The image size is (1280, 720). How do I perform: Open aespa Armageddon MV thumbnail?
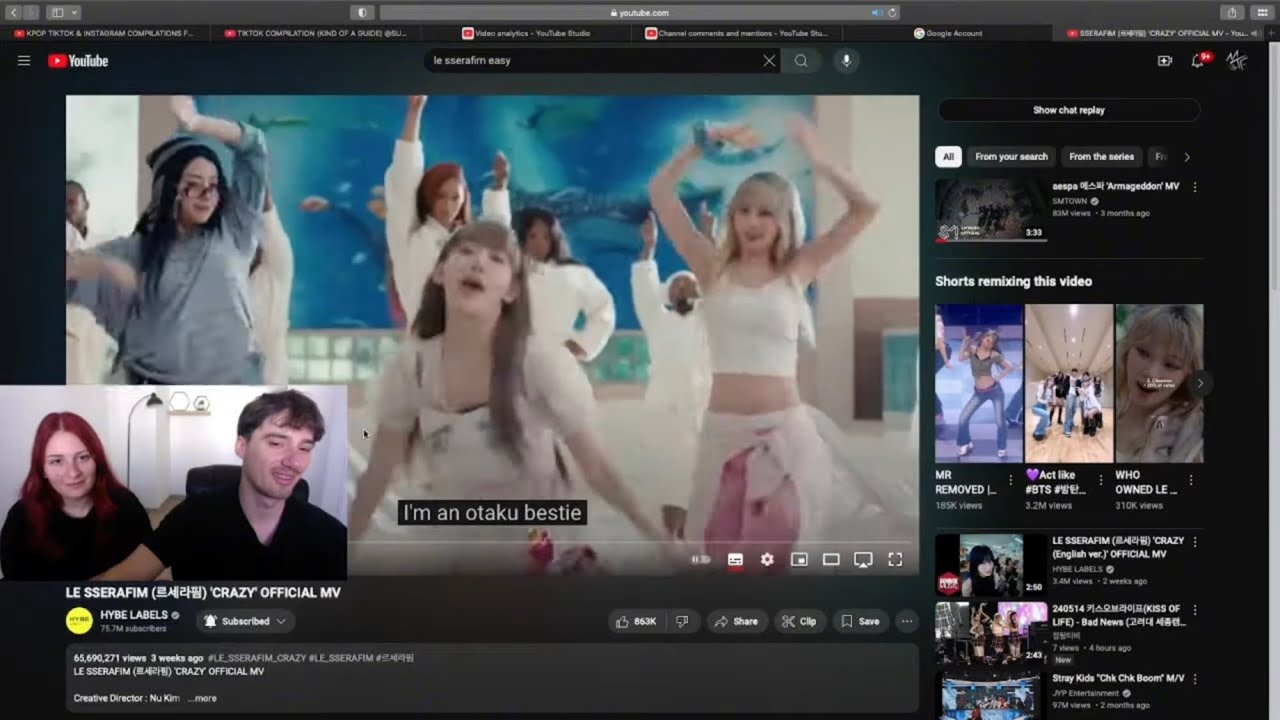tap(991, 210)
